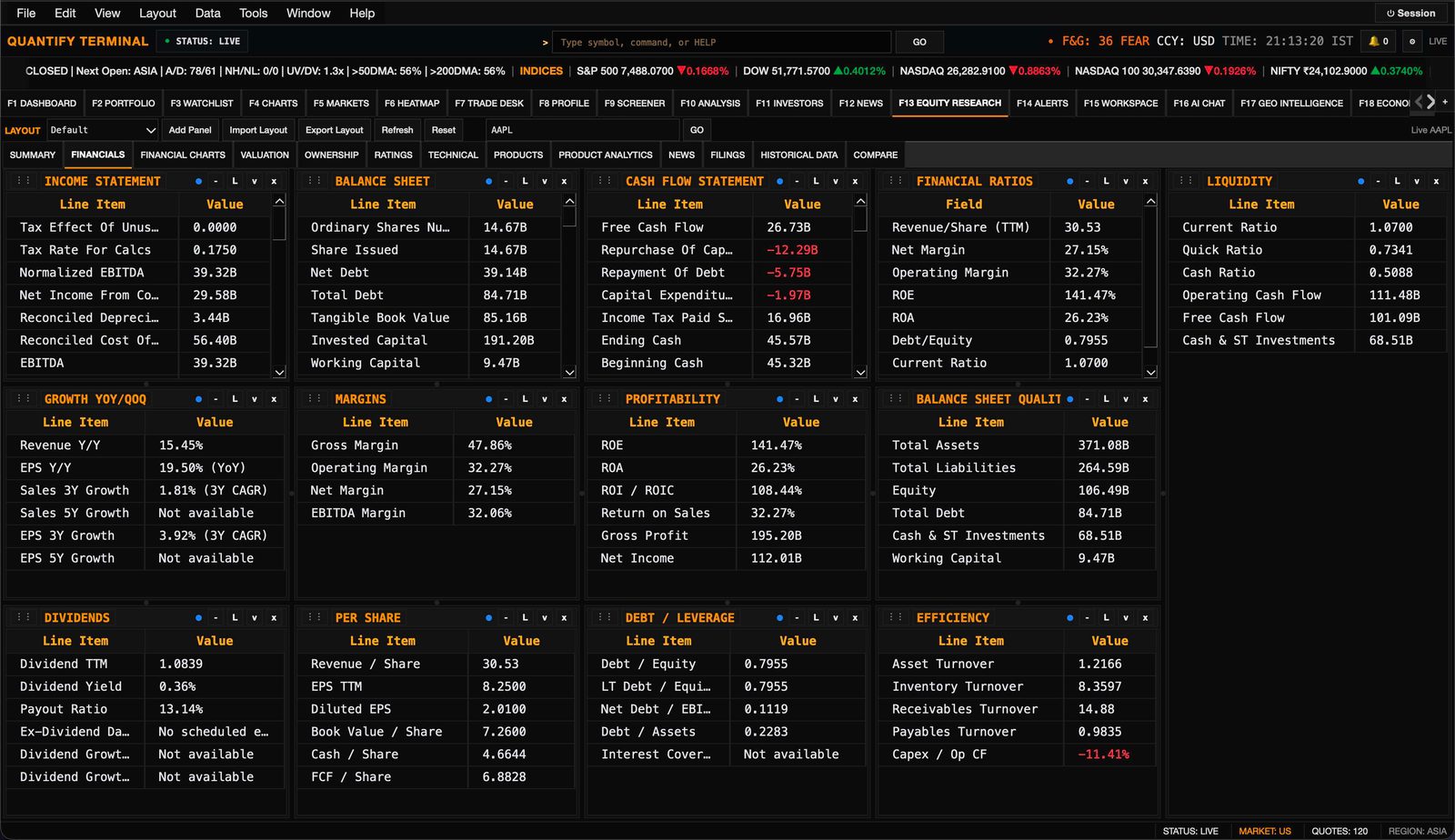Screen dimensions: 1455x840
Task: Collapse Liquidity panel with v arrow
Action: pos(1417,181)
